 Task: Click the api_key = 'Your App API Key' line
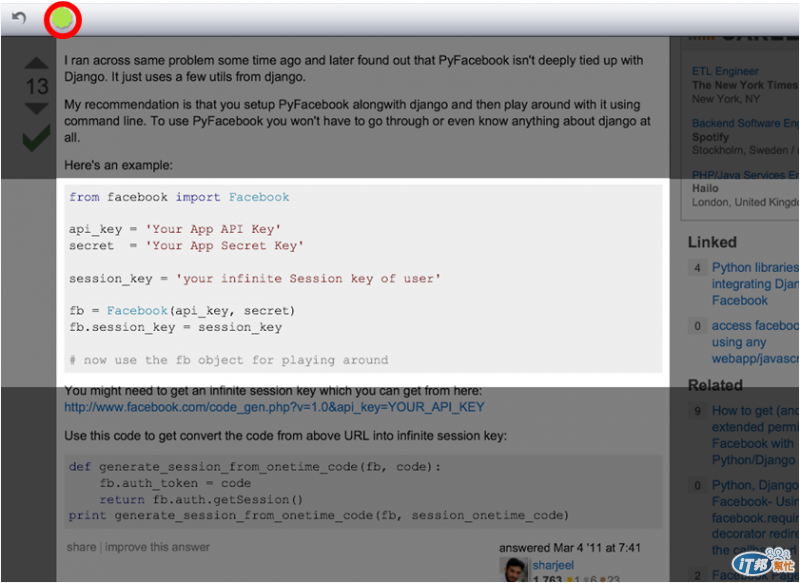(x=175, y=229)
